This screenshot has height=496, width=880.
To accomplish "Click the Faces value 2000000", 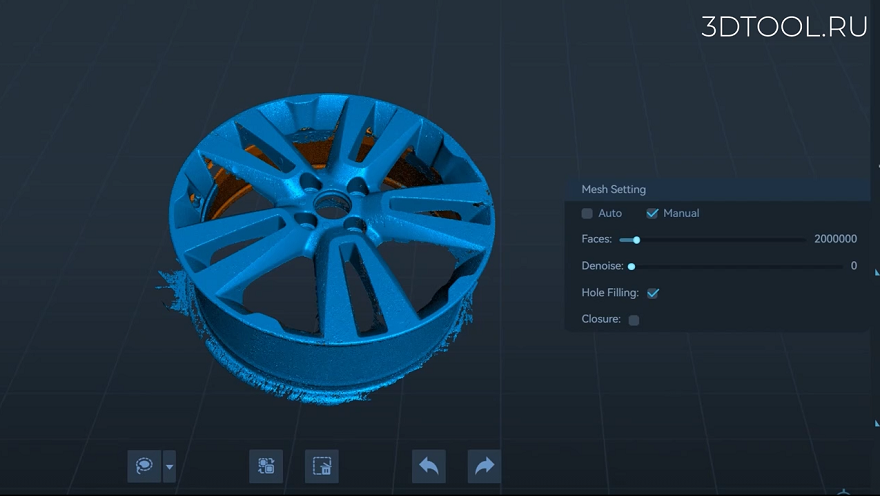I will pos(836,239).
